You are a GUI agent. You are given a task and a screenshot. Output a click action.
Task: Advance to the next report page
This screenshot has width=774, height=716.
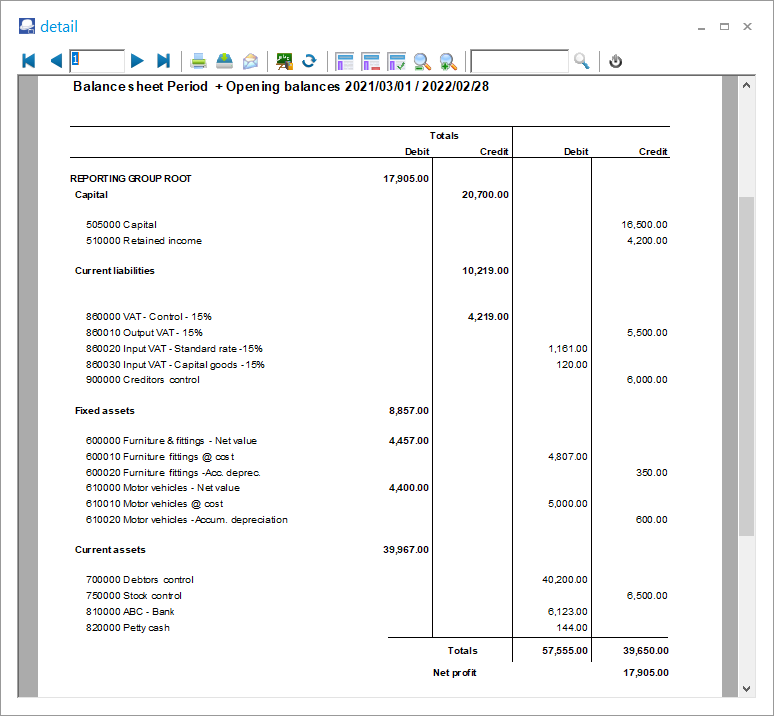pyautogui.click(x=138, y=61)
